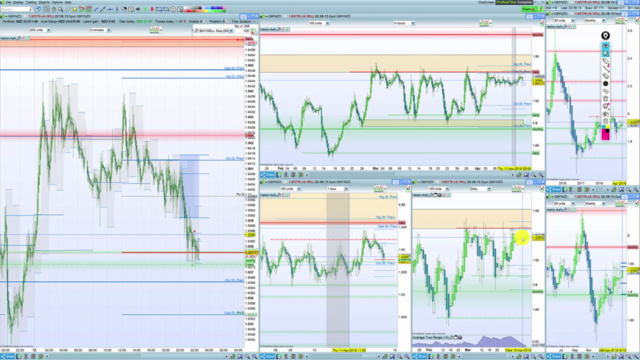Open the 4 hours timeframe dropdown
Screen dimensions: 640x360
(x=404, y=23)
